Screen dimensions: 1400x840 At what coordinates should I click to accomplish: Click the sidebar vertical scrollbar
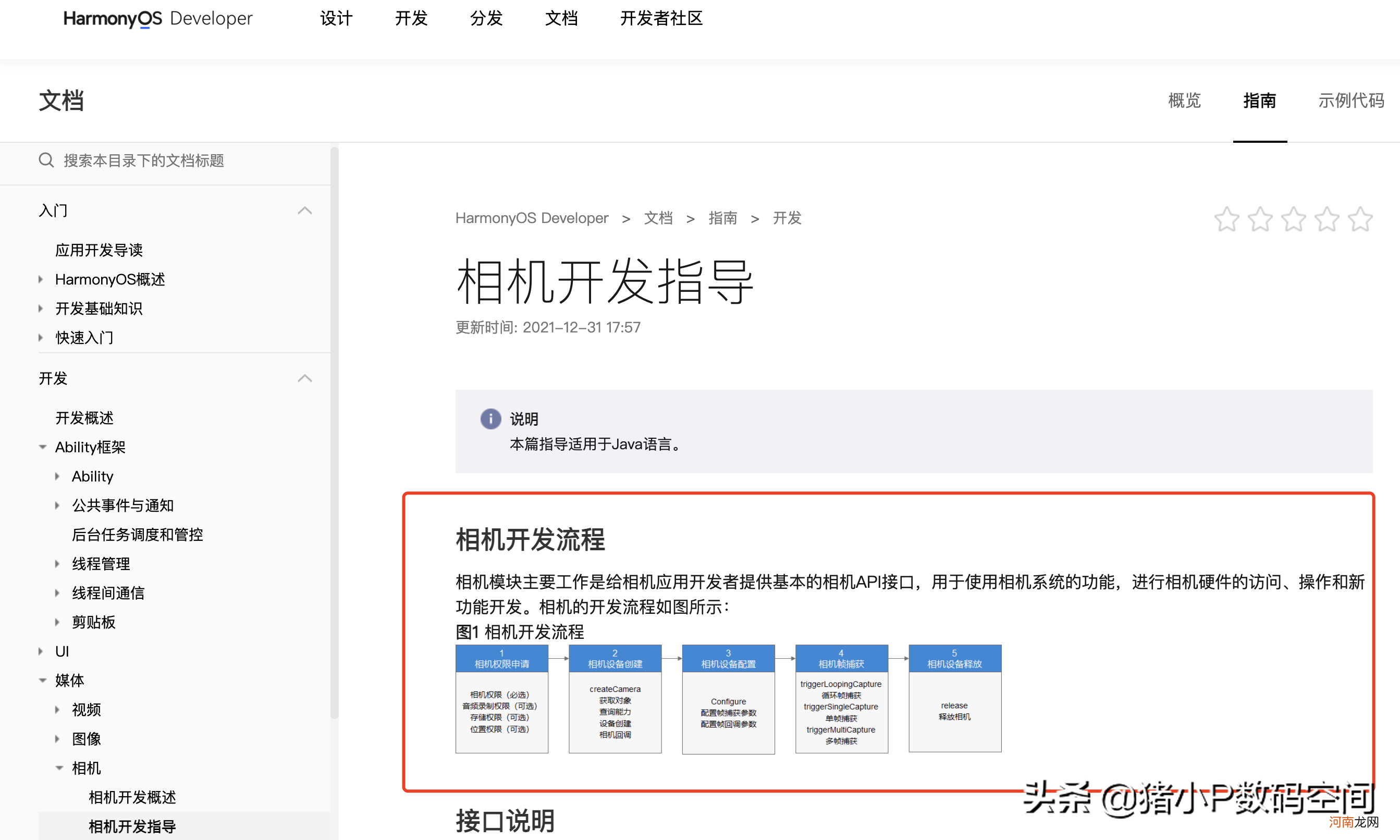point(335,433)
